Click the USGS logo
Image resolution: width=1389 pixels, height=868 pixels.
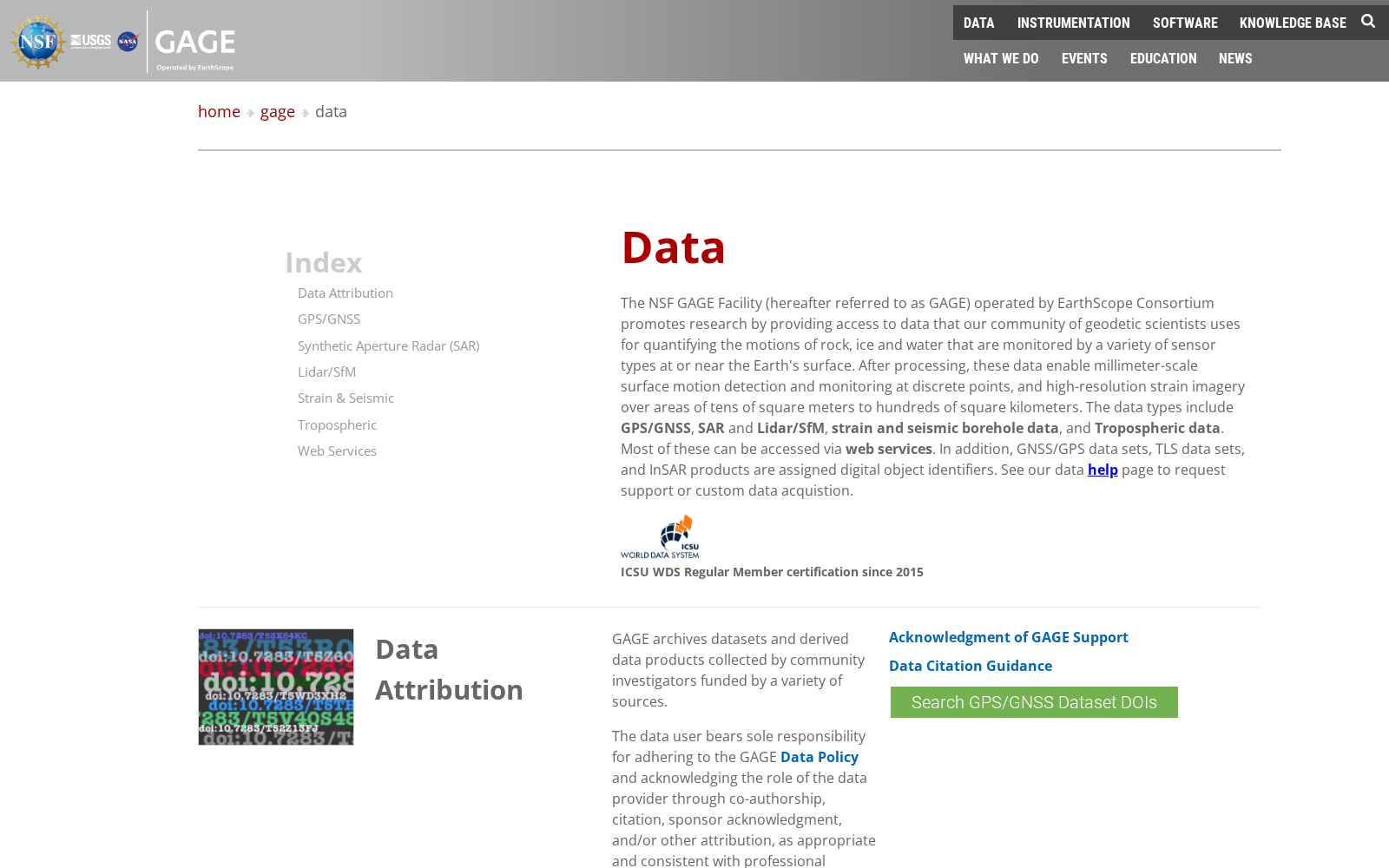pos(91,41)
